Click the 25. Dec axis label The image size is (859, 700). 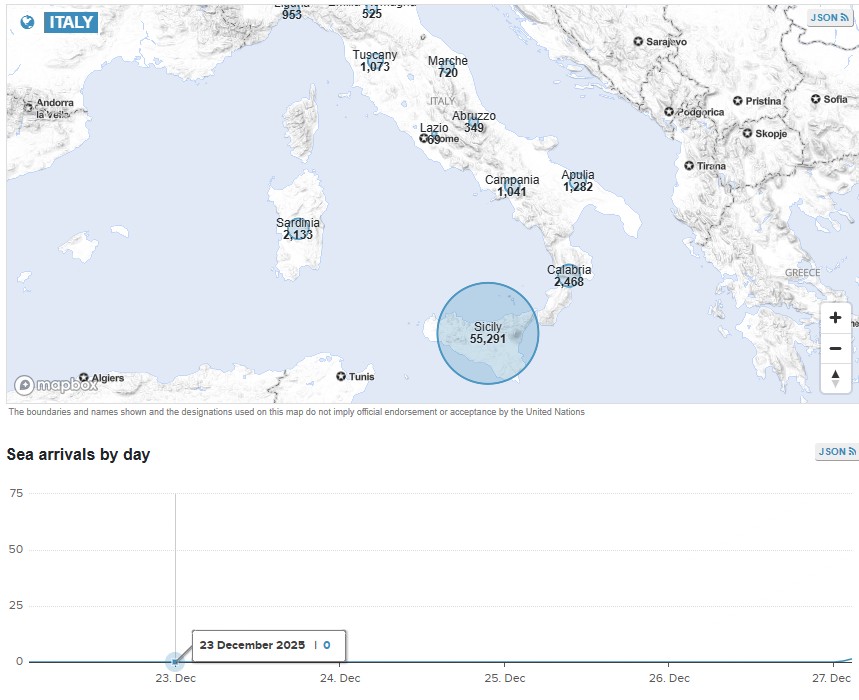[505, 678]
